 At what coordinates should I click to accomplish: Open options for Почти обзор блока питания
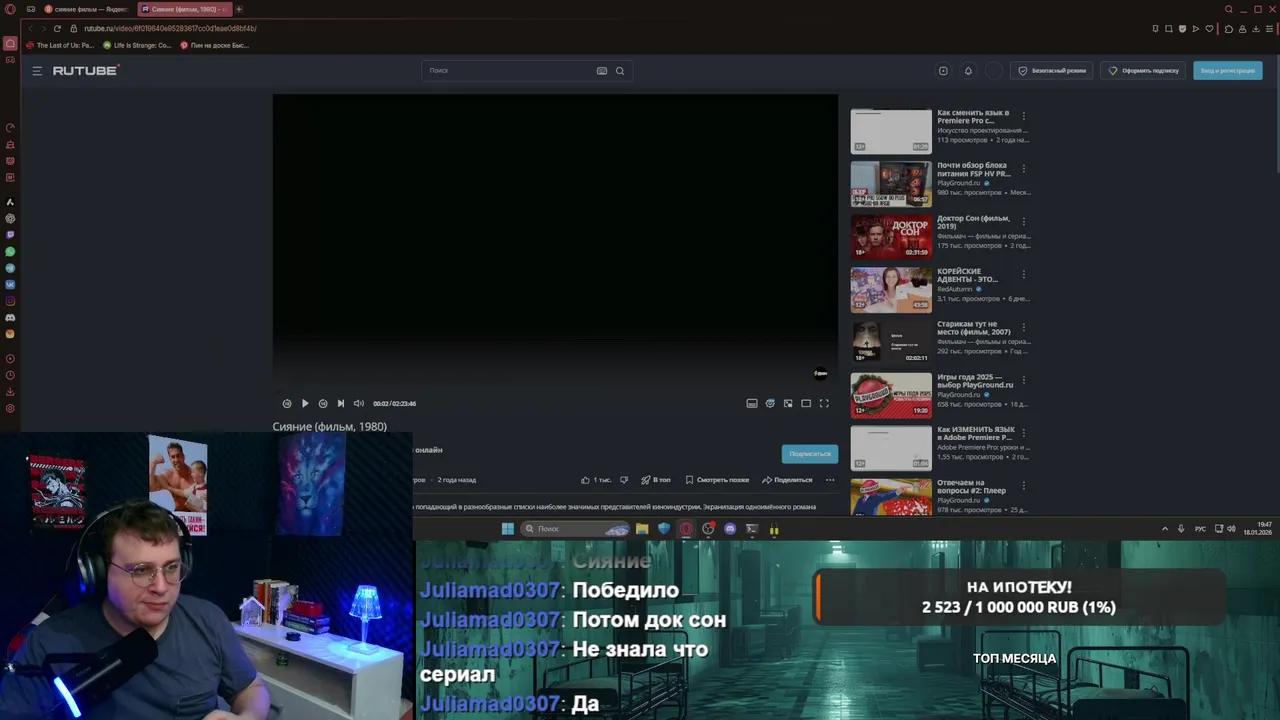[x=1023, y=169]
